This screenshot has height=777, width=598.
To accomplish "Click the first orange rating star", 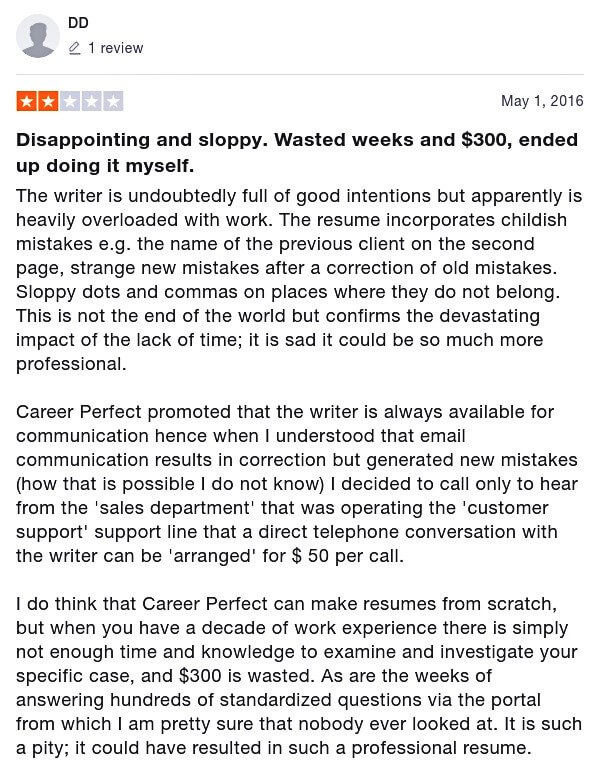I will [27, 102].
